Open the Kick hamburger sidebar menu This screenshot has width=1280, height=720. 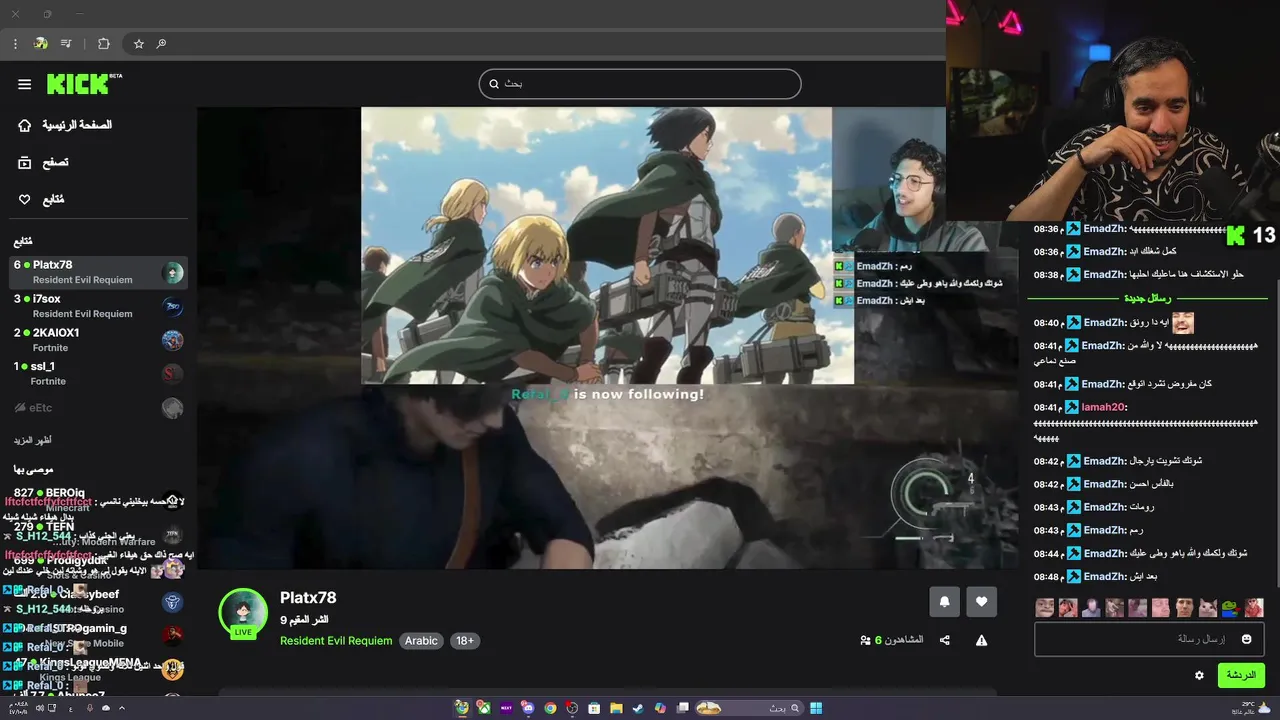click(24, 84)
